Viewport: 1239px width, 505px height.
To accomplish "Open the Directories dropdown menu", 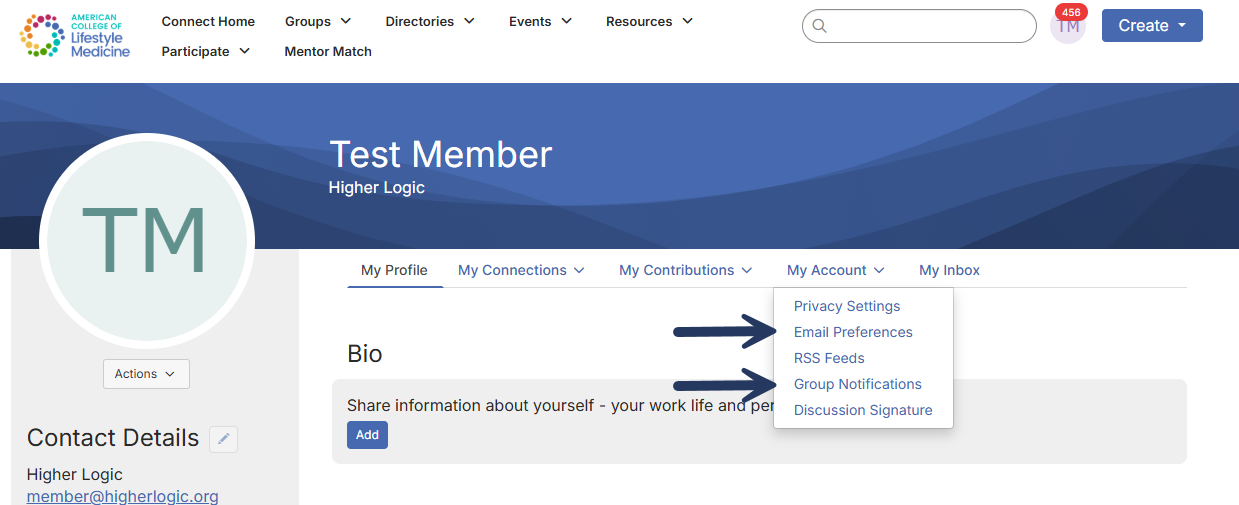I will tap(430, 21).
